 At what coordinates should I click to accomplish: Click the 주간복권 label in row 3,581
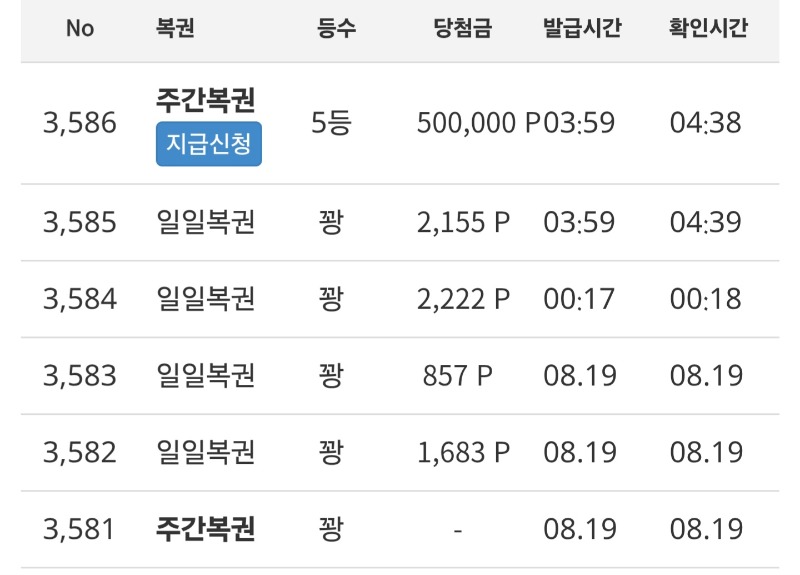point(205,529)
